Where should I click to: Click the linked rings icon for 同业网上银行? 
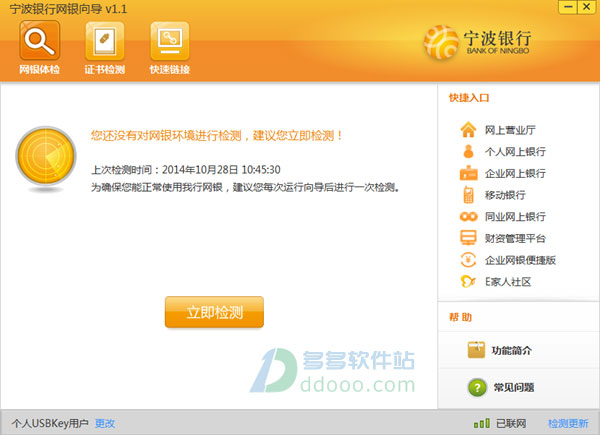coord(468,217)
